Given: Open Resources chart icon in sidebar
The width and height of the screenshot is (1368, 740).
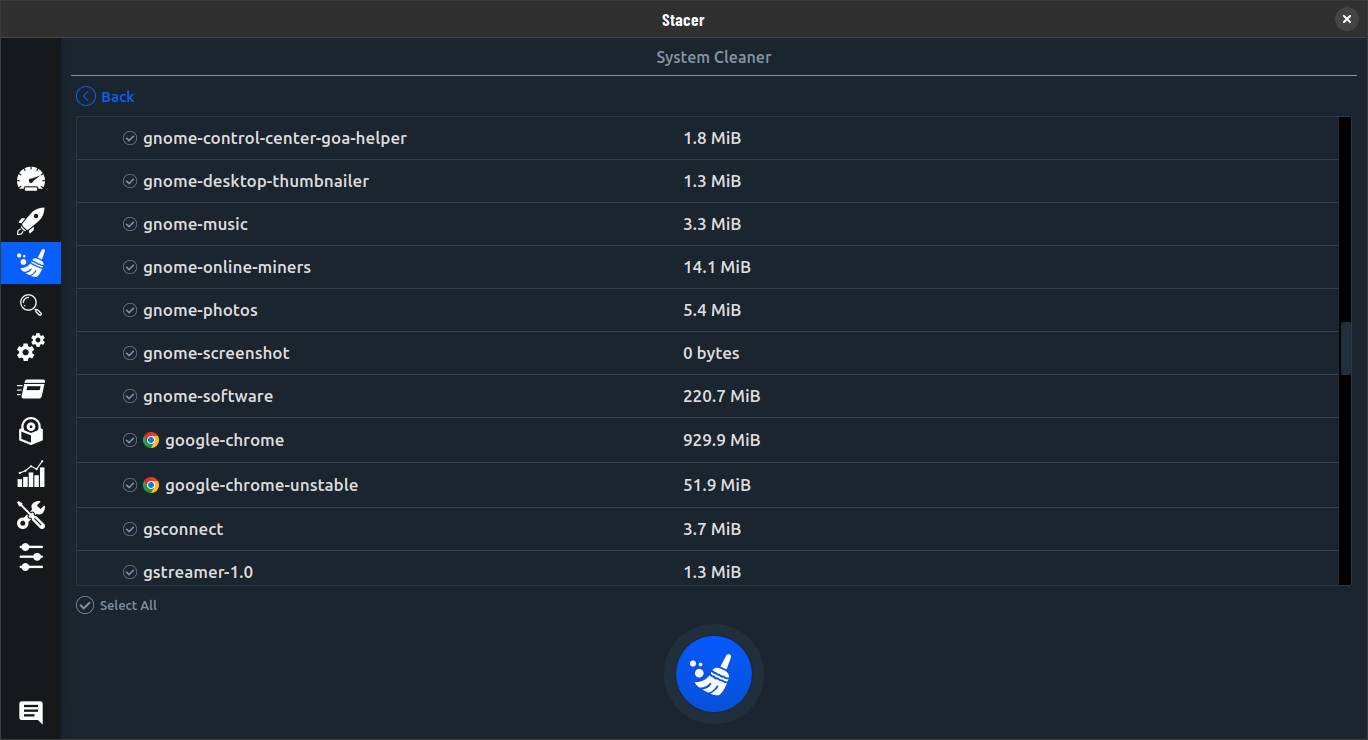Looking at the screenshot, I should coord(31,473).
